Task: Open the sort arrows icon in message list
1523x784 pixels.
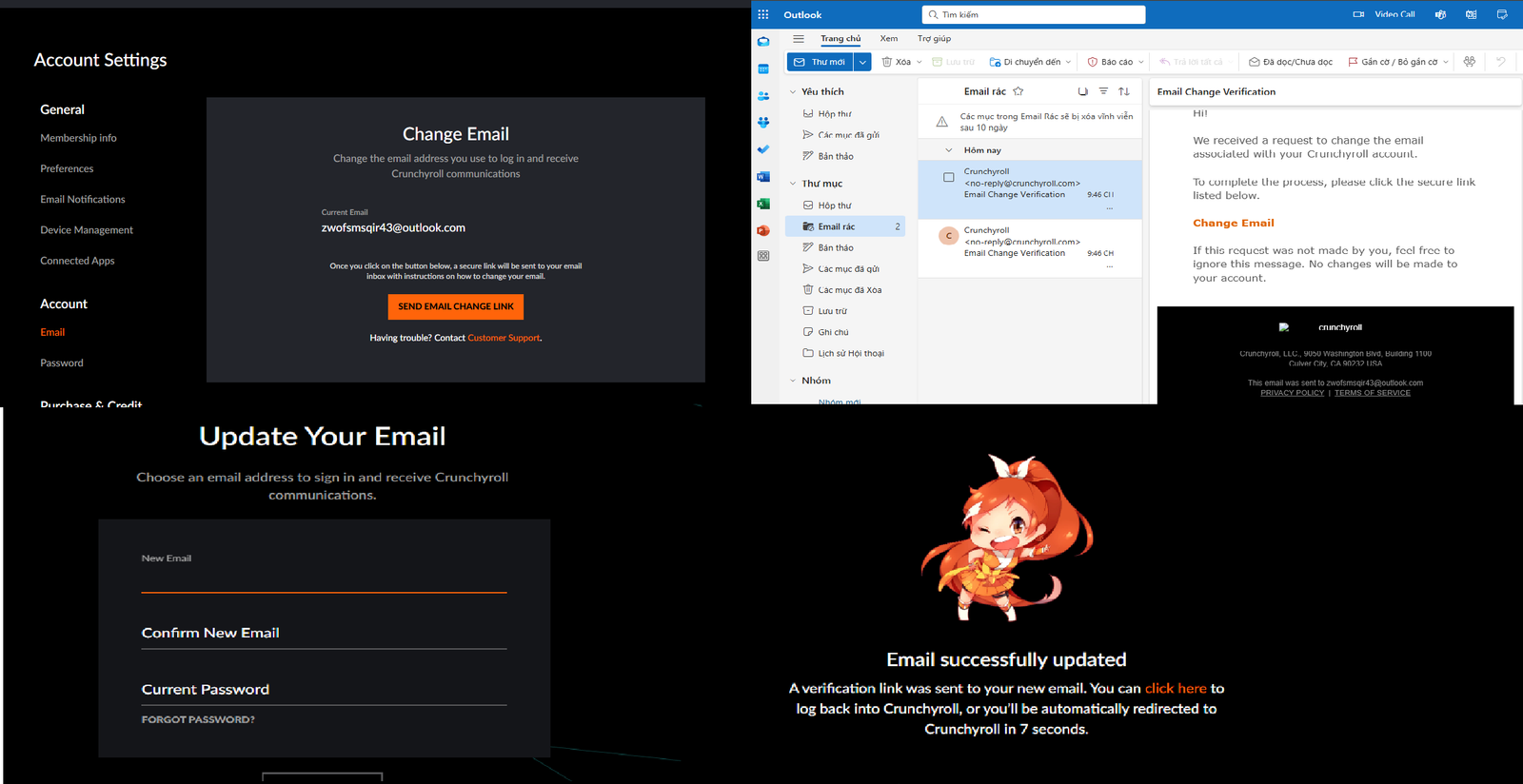Action: [1124, 91]
